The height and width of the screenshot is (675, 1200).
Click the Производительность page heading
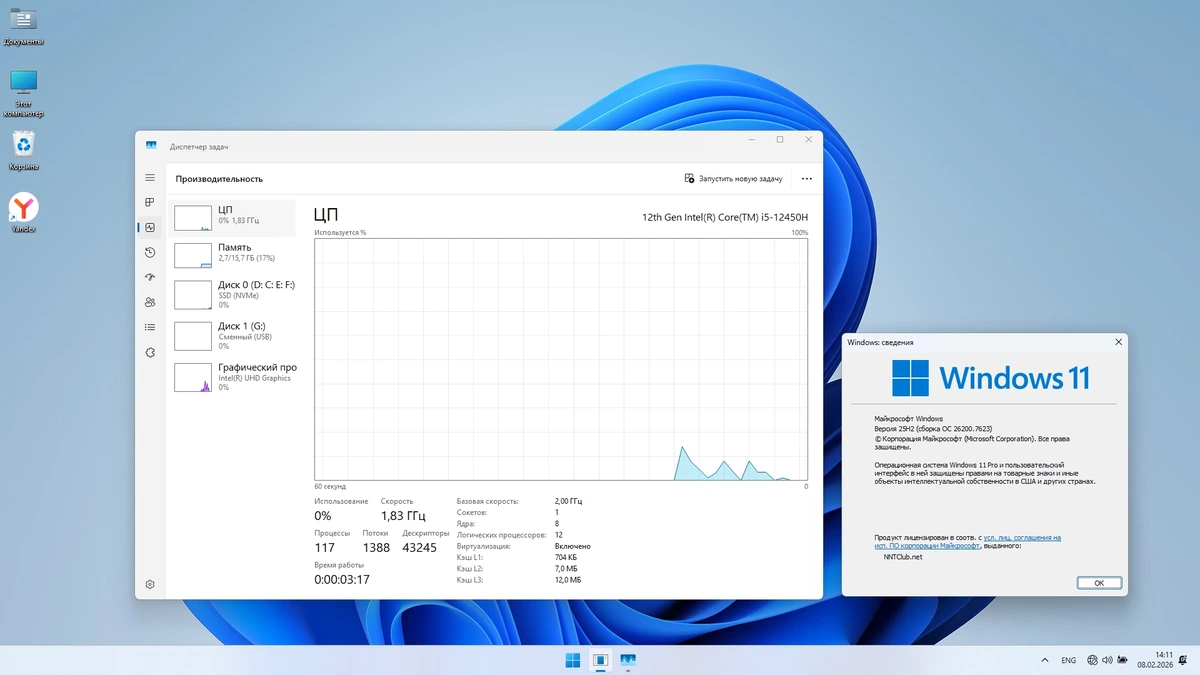click(x=219, y=179)
